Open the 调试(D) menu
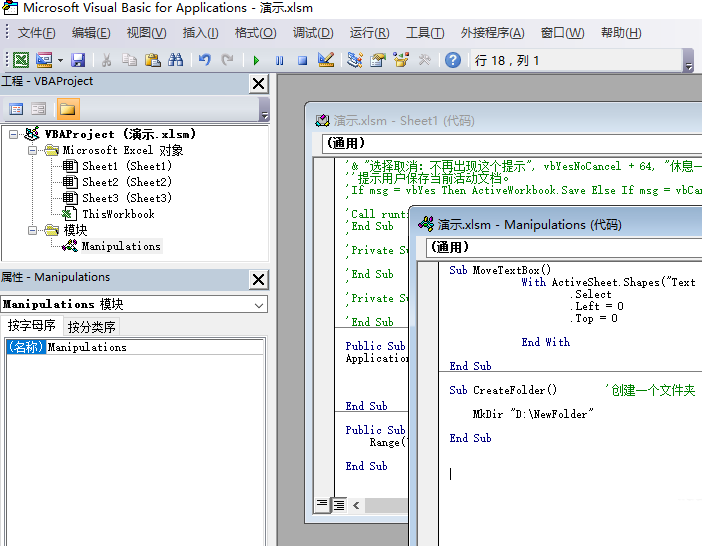Image resolution: width=702 pixels, height=546 pixels. point(313,33)
